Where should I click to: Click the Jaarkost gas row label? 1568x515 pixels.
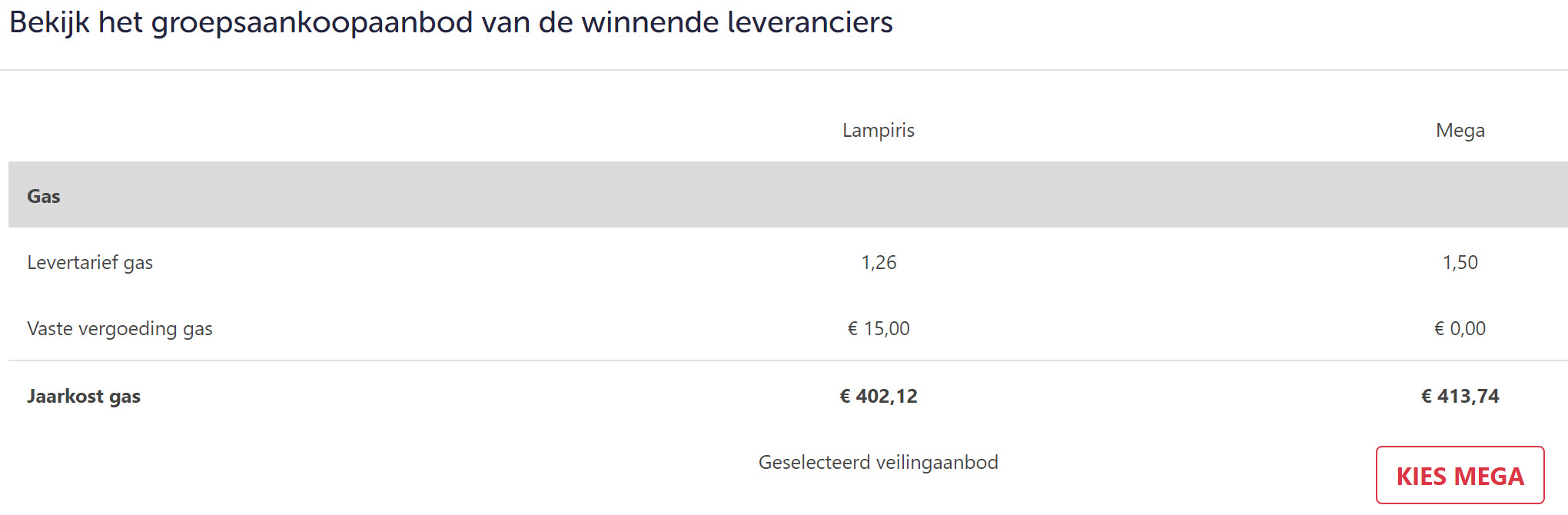click(84, 396)
